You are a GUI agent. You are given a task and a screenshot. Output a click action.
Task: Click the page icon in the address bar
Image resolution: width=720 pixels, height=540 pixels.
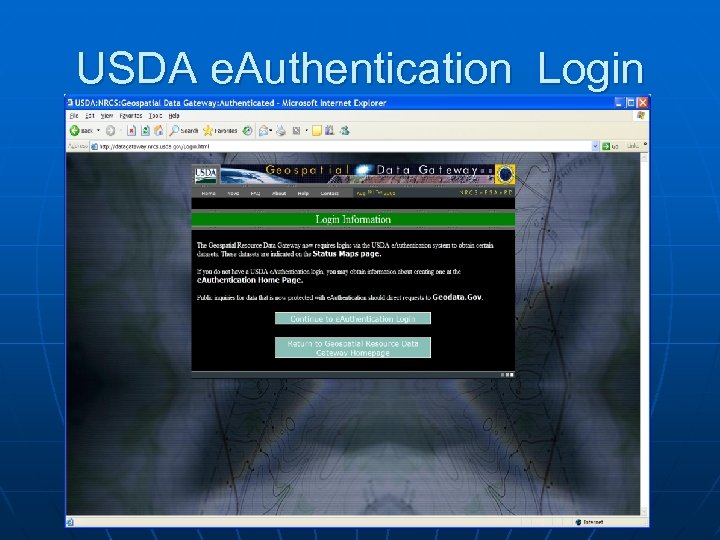[95, 146]
